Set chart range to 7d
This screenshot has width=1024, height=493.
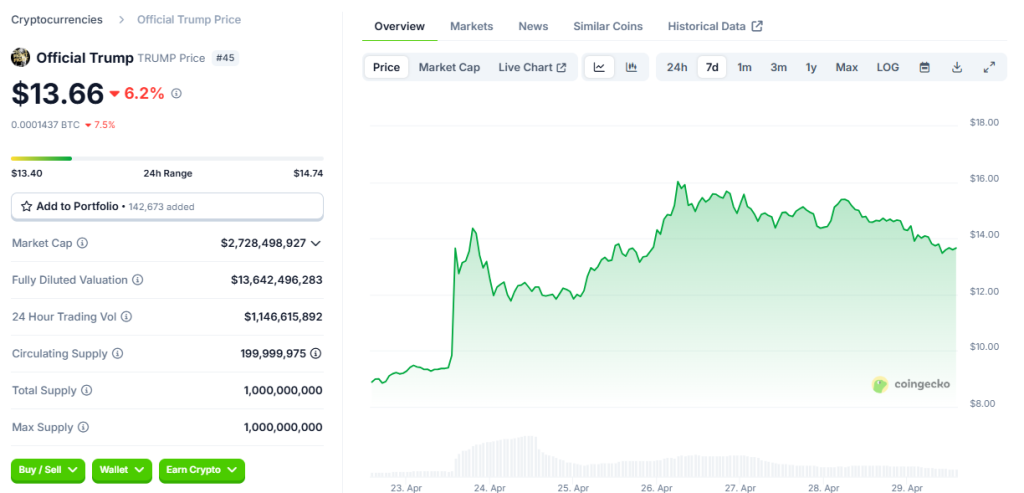click(712, 67)
